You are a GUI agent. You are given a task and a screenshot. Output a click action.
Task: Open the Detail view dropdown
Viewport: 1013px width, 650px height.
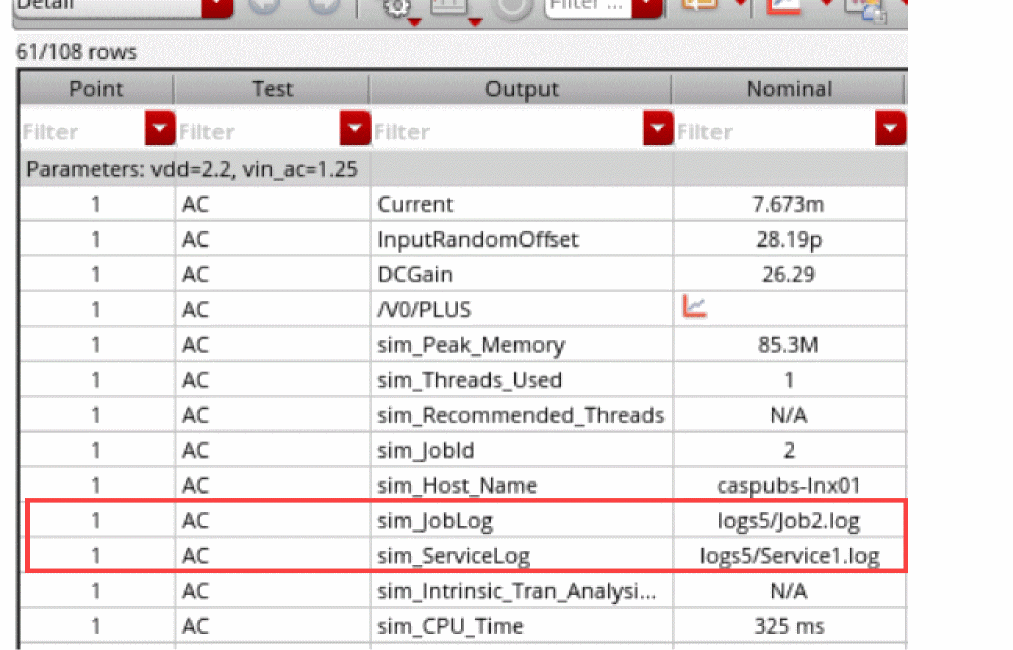click(x=216, y=6)
